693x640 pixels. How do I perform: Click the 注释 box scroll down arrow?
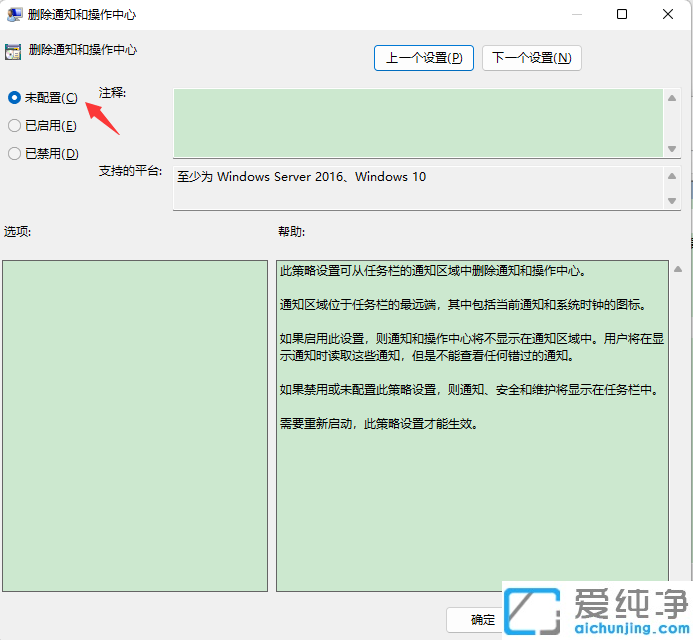click(672, 148)
